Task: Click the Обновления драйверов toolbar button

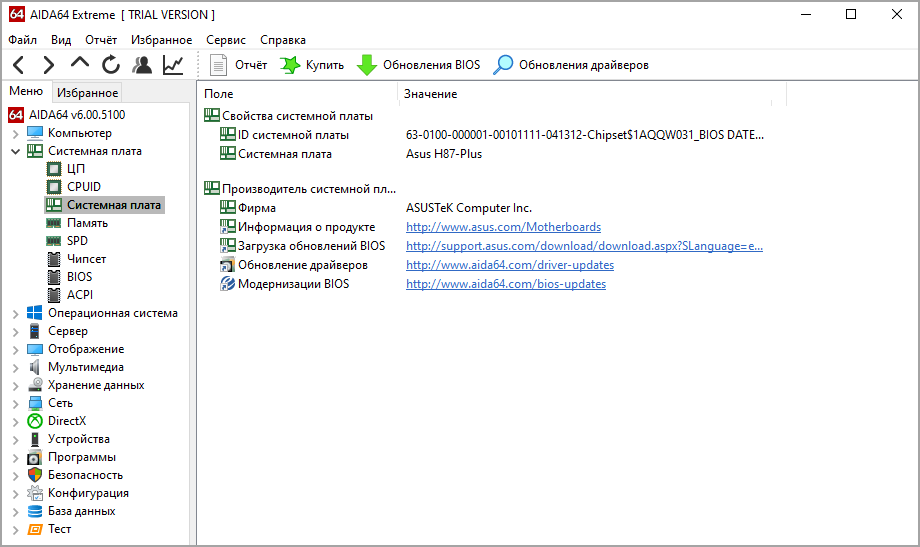Action: 570,65
